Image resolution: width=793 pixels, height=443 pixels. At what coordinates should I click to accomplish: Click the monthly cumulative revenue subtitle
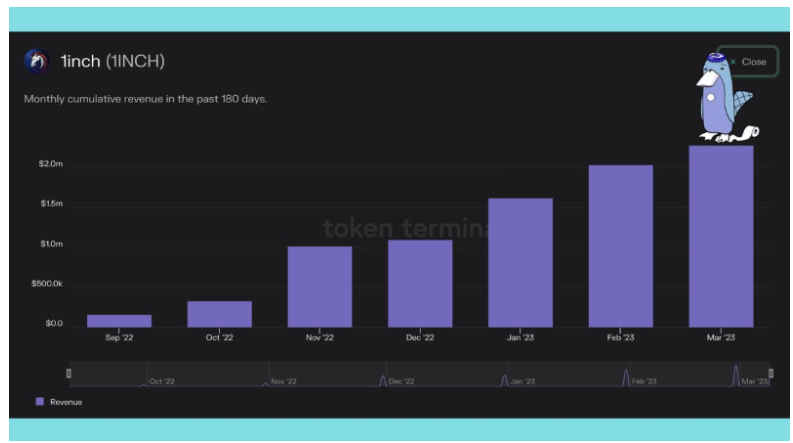coord(146,99)
